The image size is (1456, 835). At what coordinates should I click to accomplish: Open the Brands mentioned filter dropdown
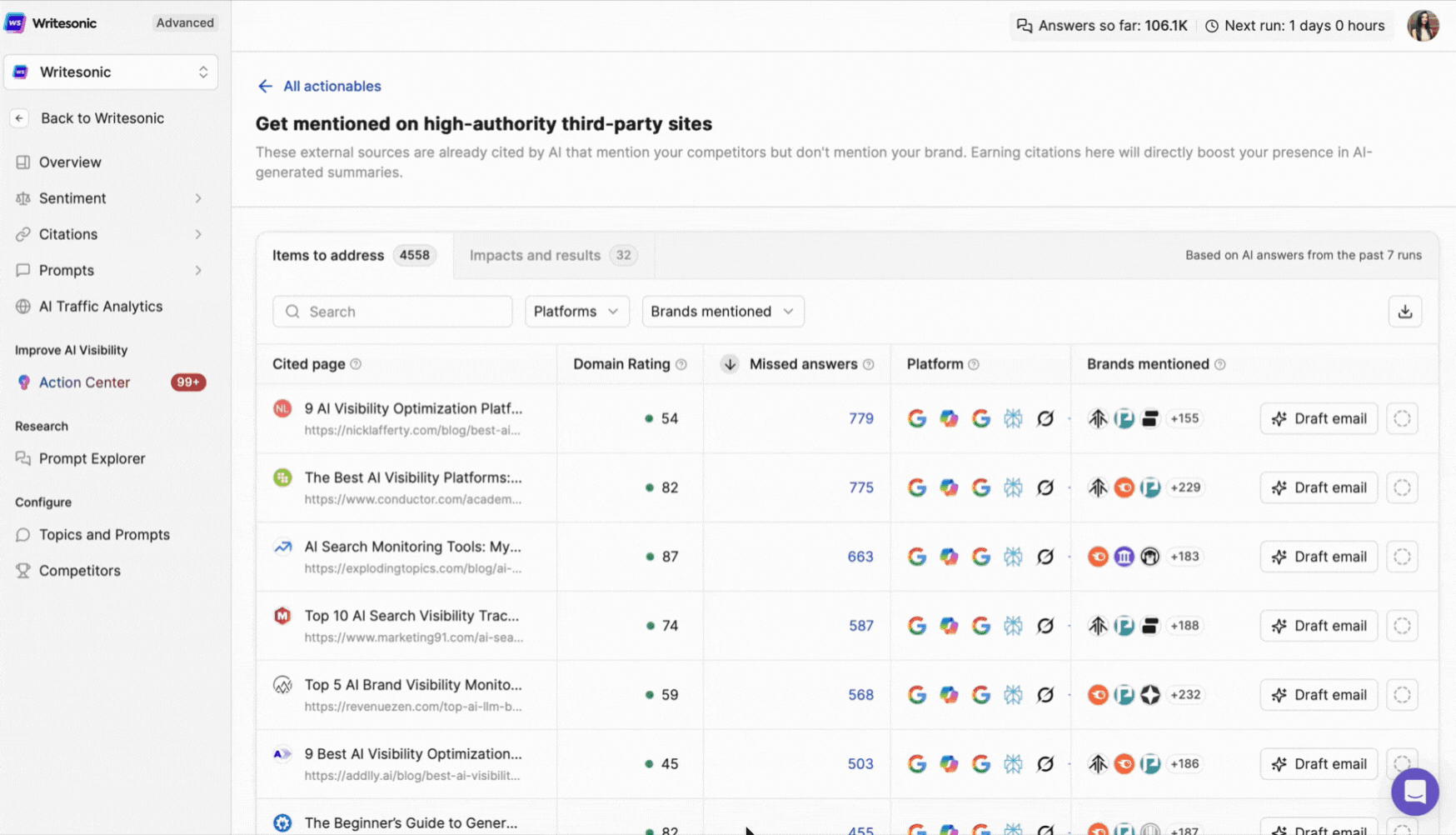click(x=722, y=311)
